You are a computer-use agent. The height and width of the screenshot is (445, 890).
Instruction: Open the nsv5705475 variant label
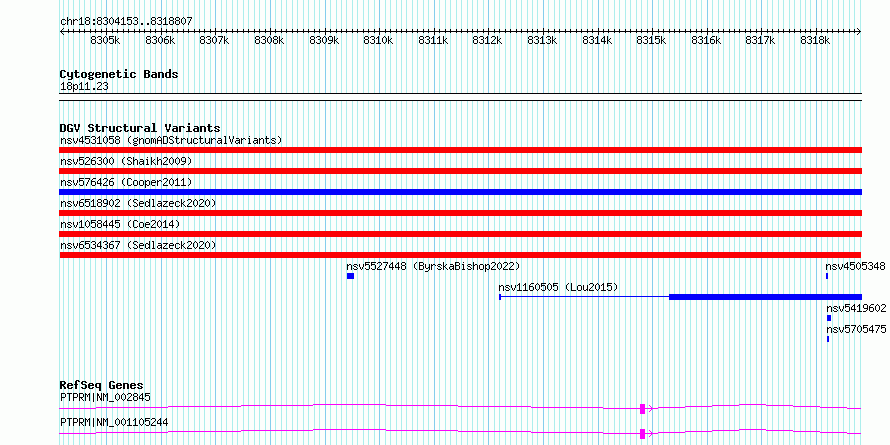855,329
